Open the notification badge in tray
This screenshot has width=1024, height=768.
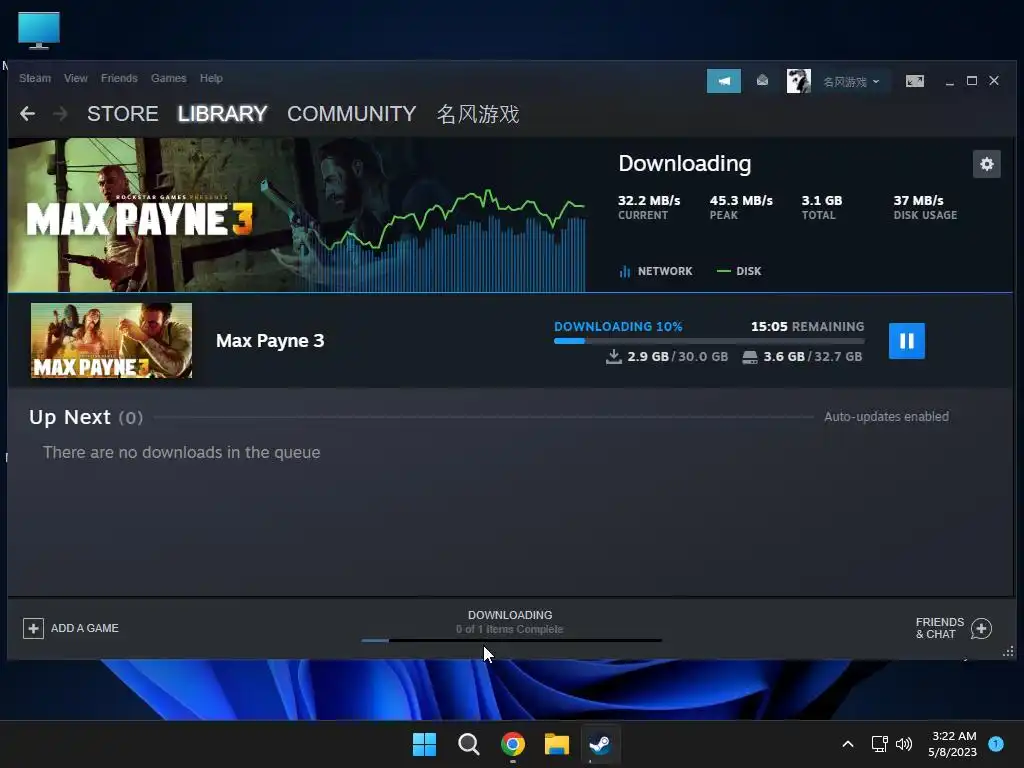996,744
